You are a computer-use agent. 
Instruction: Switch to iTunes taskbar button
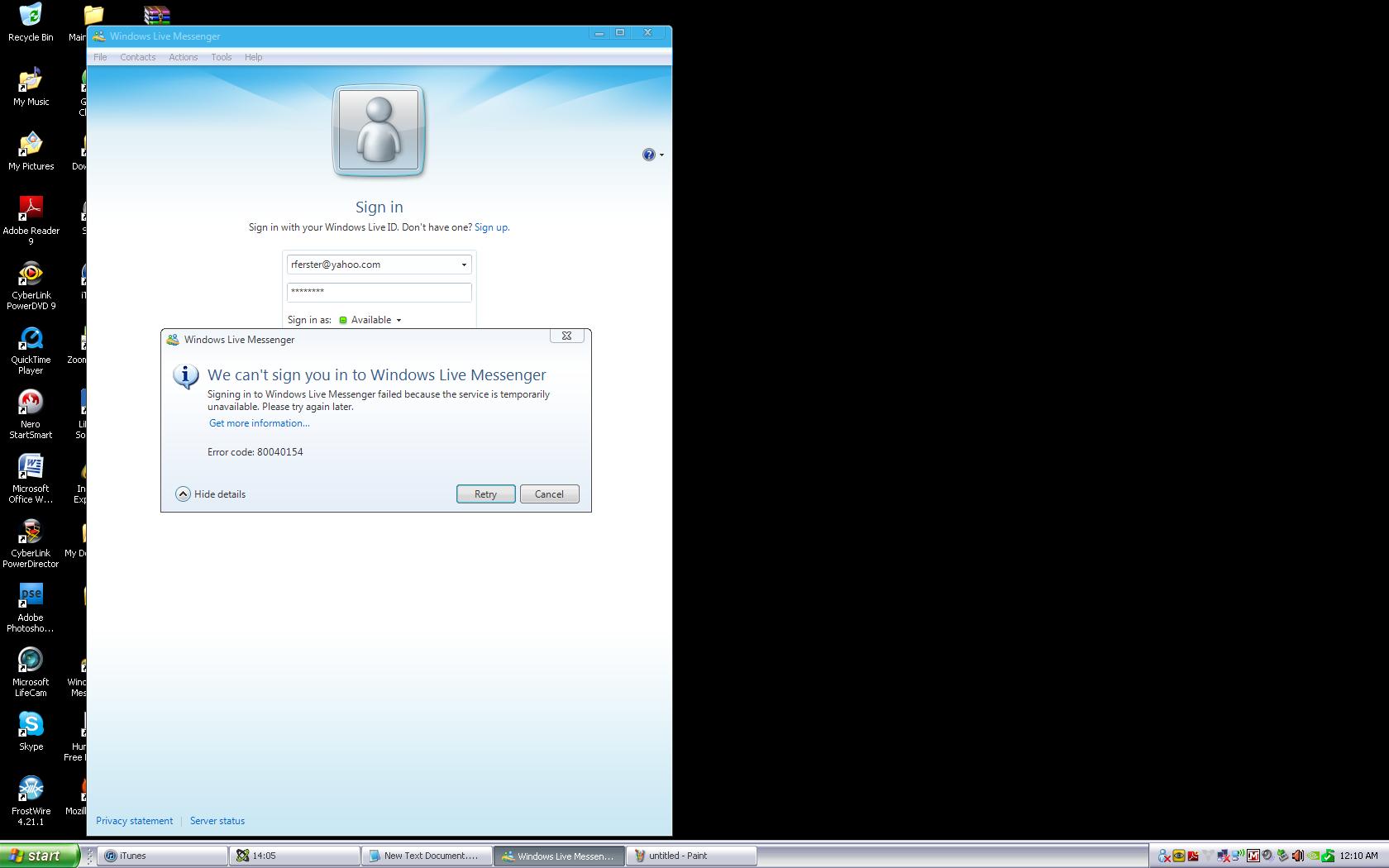click(x=163, y=856)
